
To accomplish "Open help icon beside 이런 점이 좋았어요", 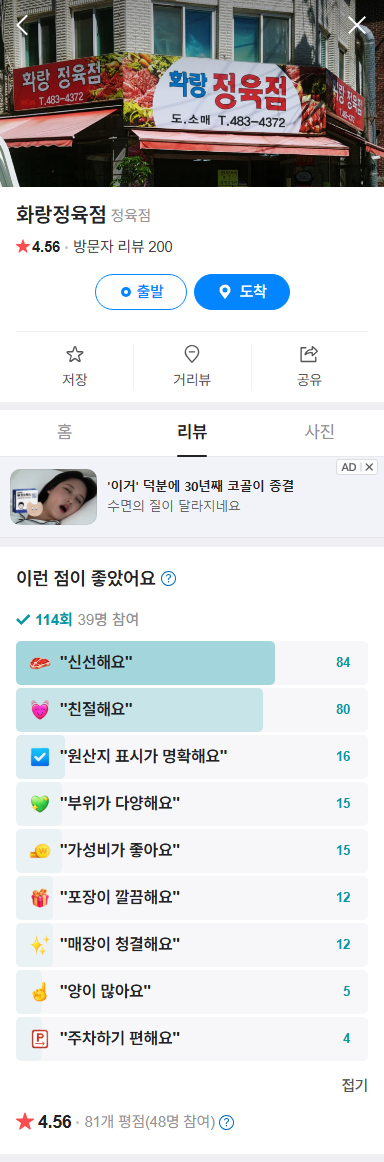I will click(x=168, y=579).
